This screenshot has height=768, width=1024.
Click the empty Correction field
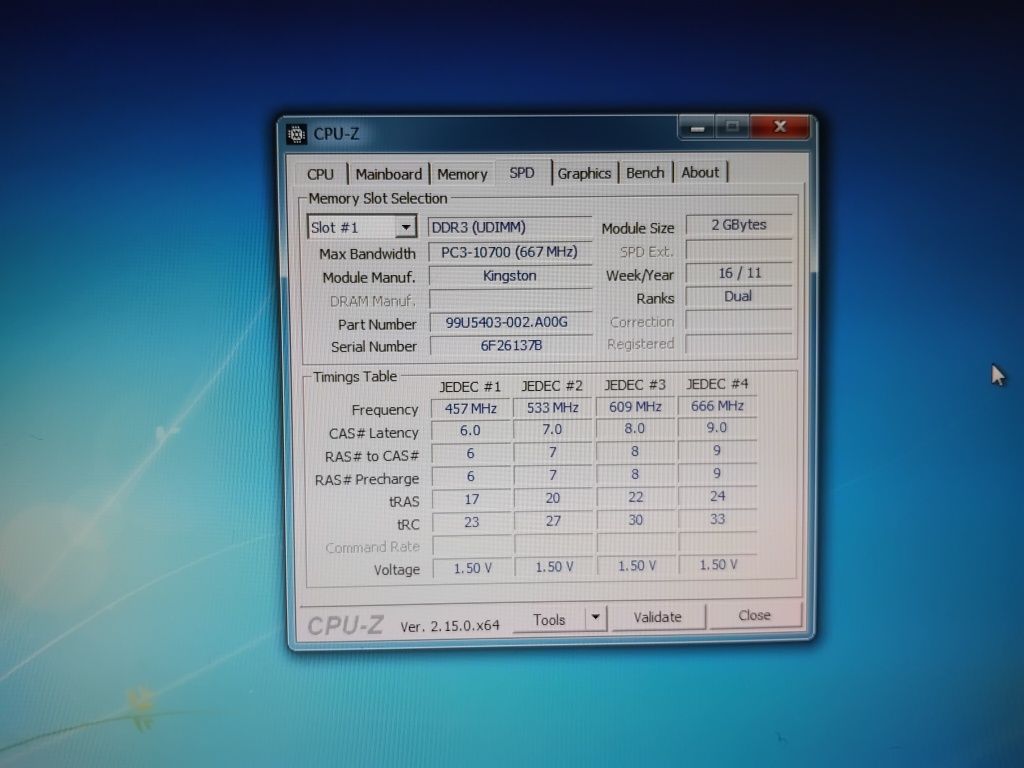click(739, 320)
